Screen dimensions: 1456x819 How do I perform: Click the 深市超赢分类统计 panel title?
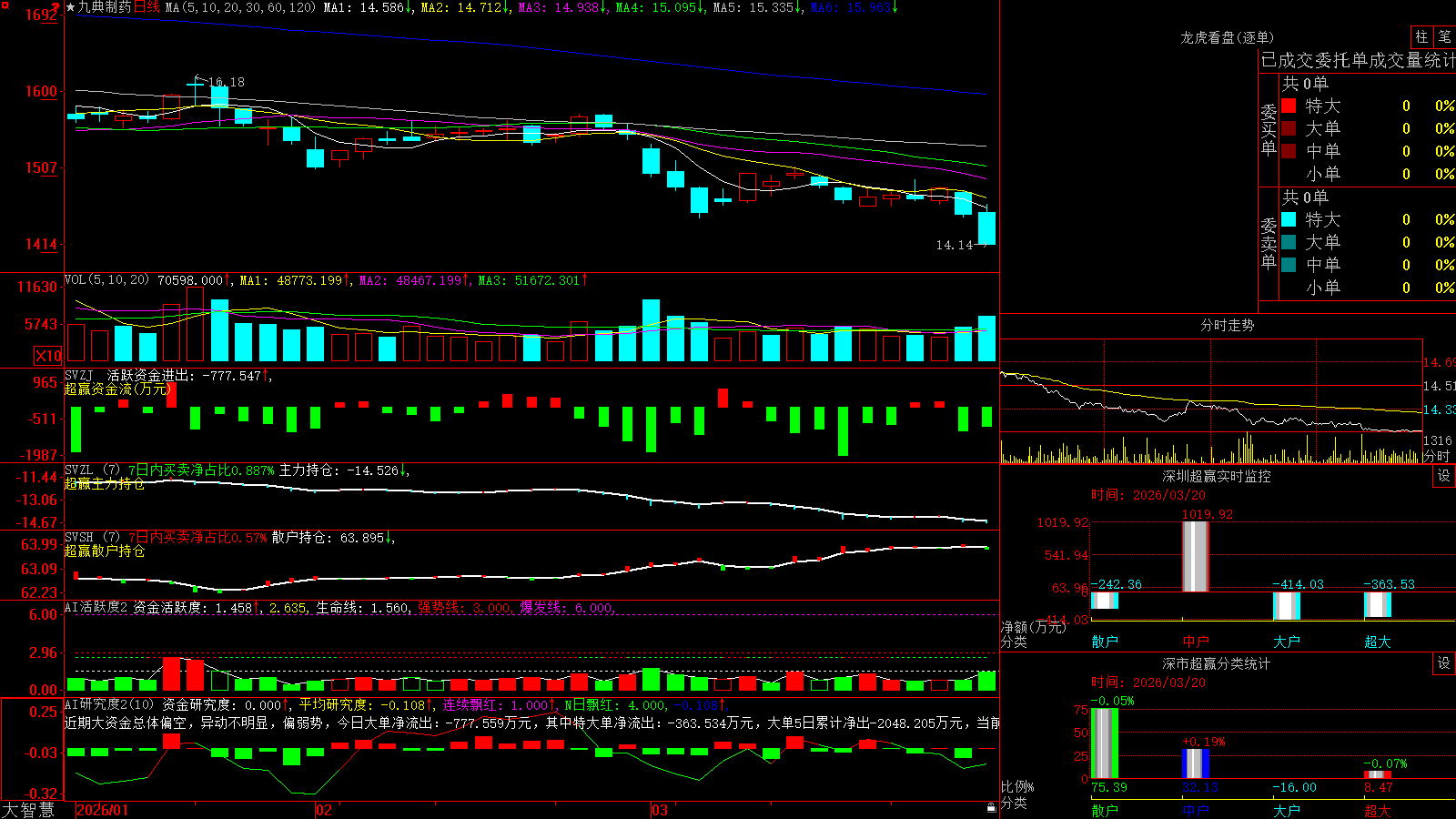coord(1217,663)
